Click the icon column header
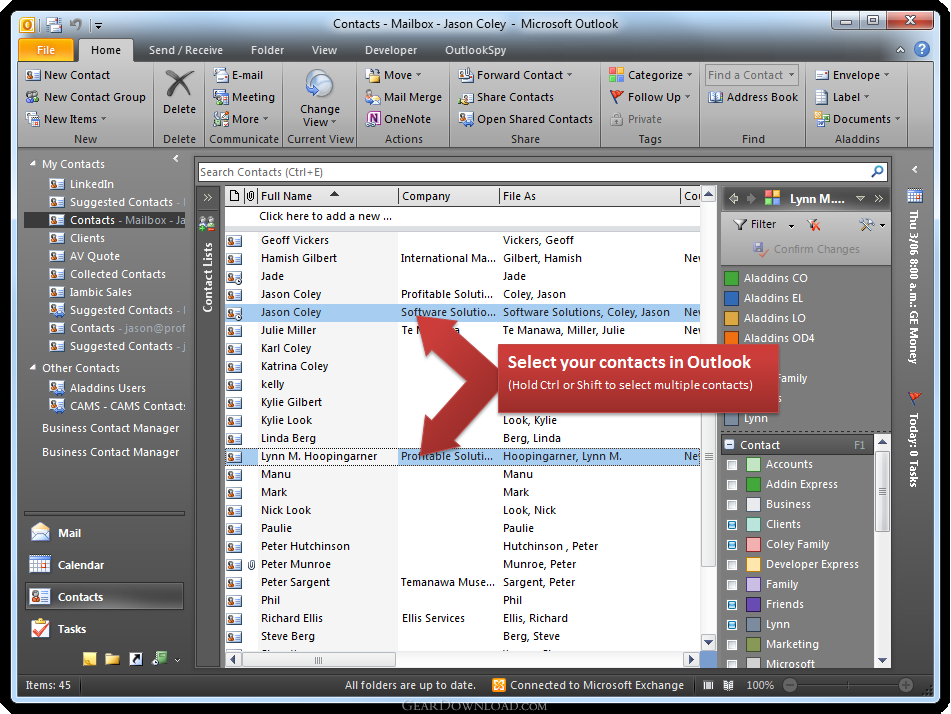This screenshot has width=951, height=714. 234,196
